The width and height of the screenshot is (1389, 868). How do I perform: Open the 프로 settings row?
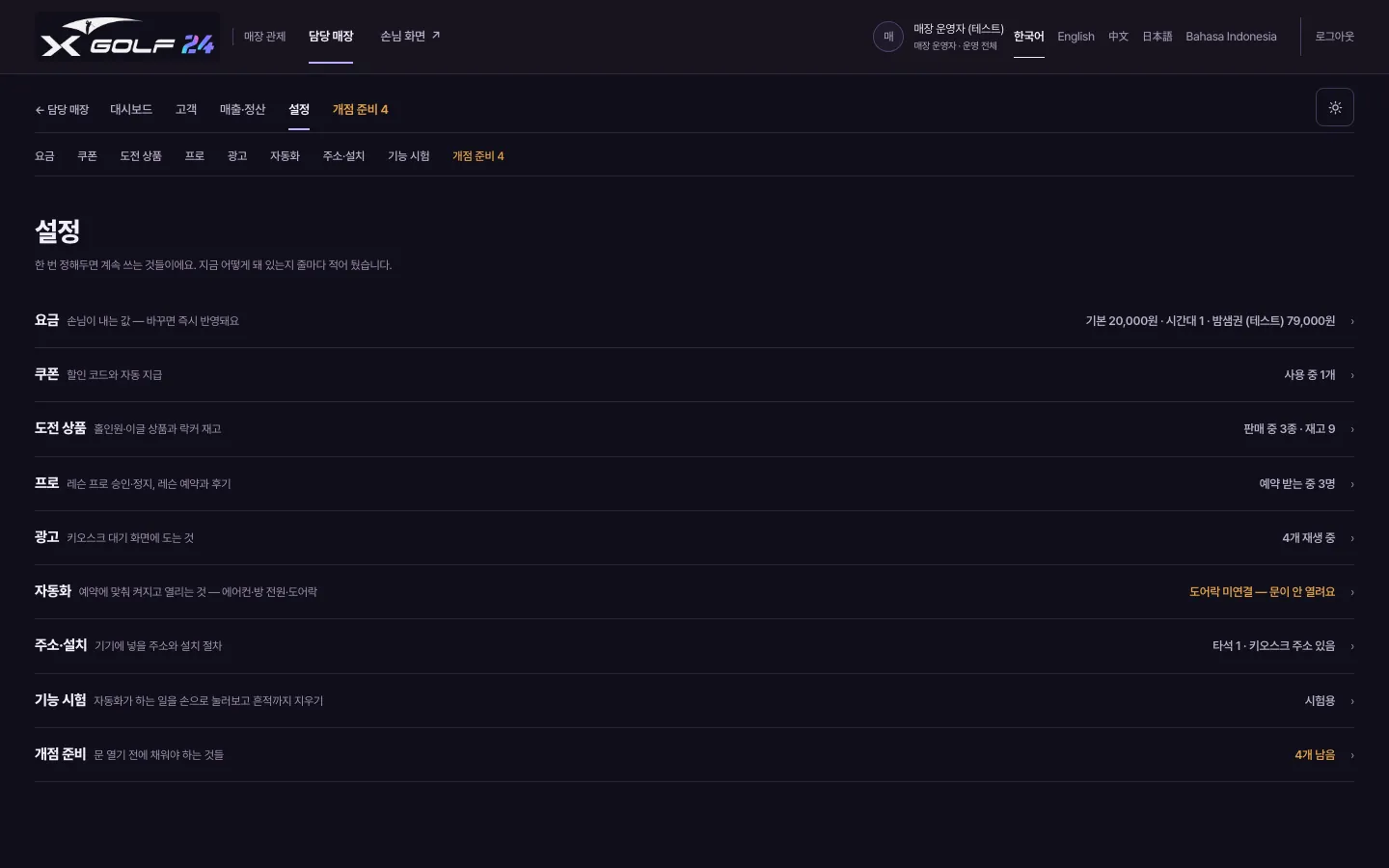pos(694,484)
